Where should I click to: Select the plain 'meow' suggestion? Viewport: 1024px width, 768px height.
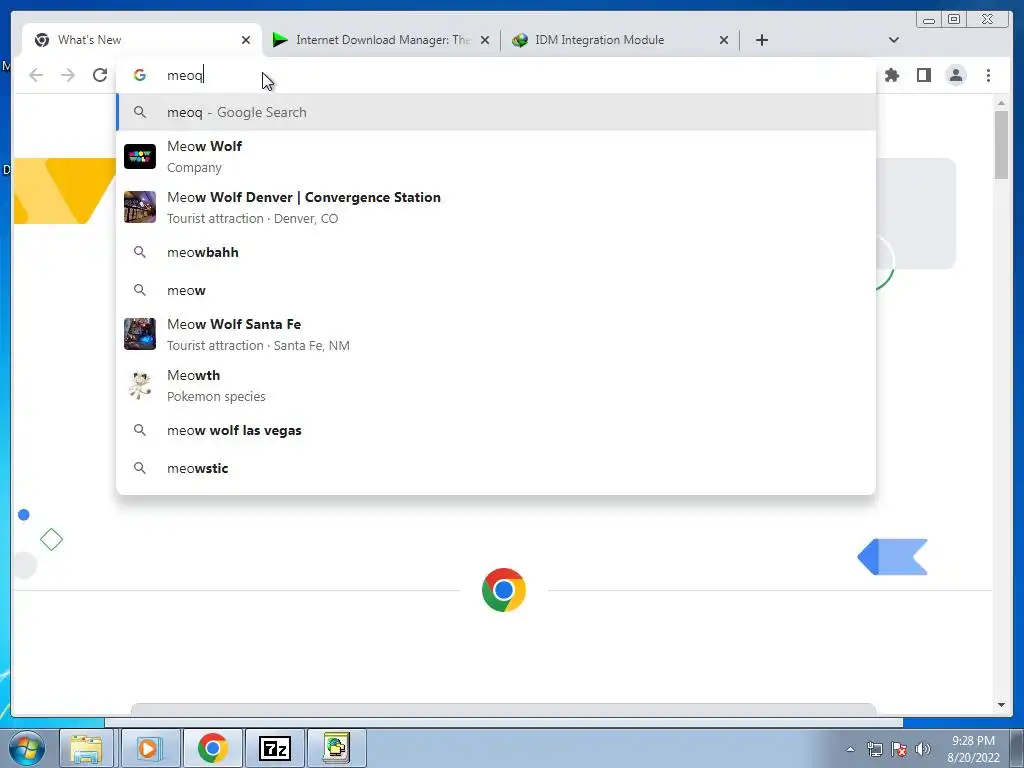pyautogui.click(x=496, y=290)
